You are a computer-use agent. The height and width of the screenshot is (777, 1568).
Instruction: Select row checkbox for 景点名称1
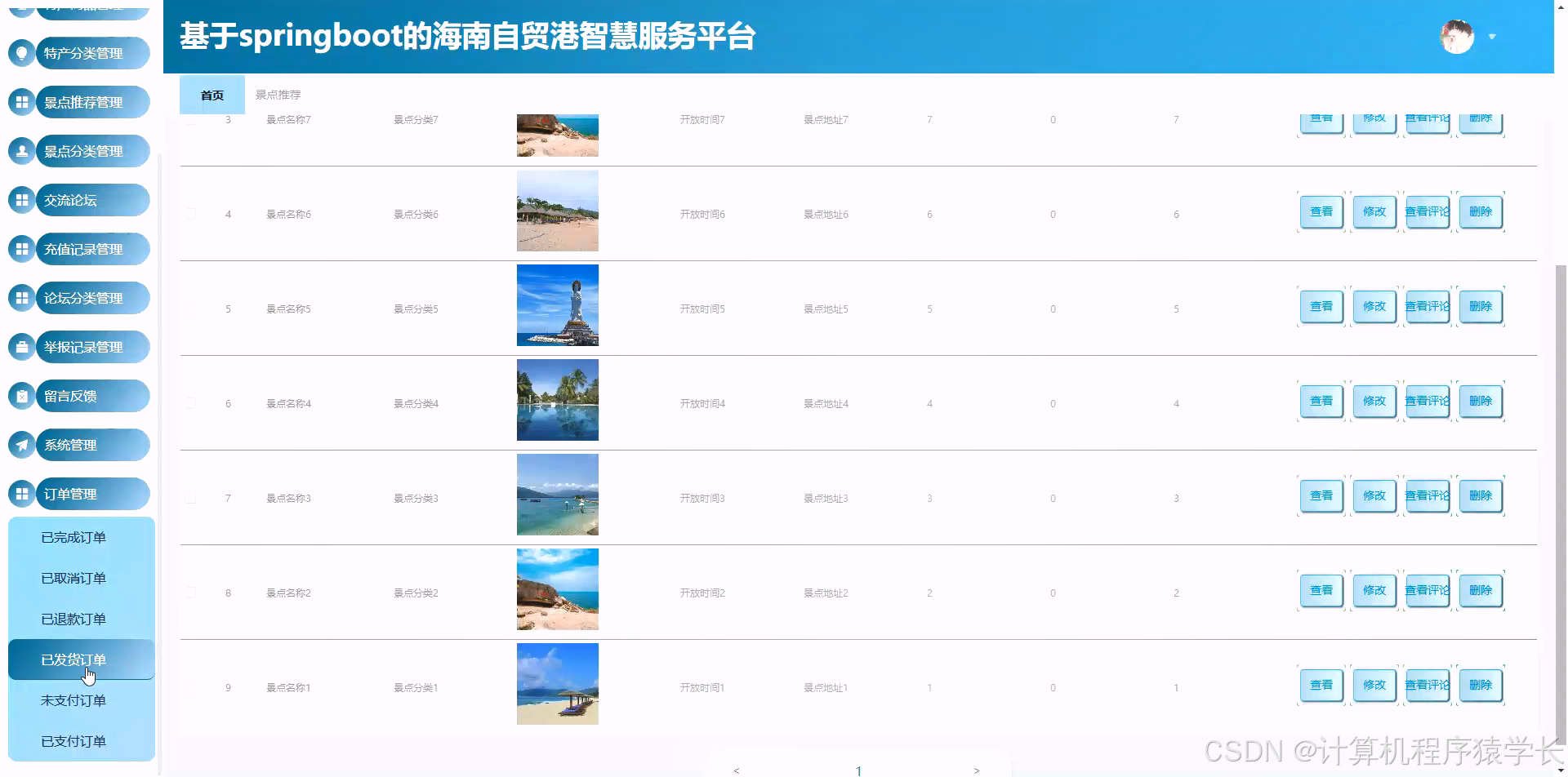(190, 687)
